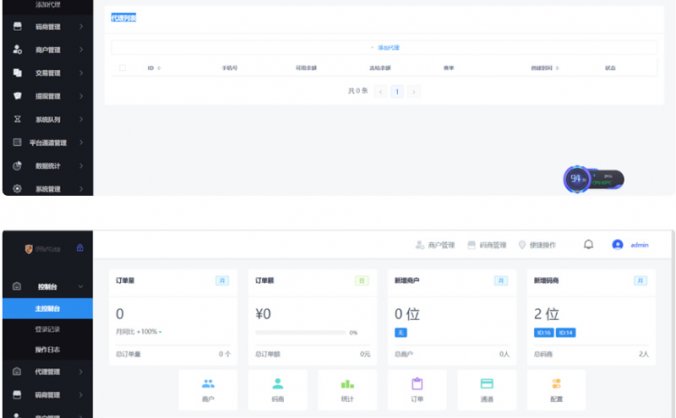
Task: Click the 订单额 progress bar
Action: click(300, 332)
